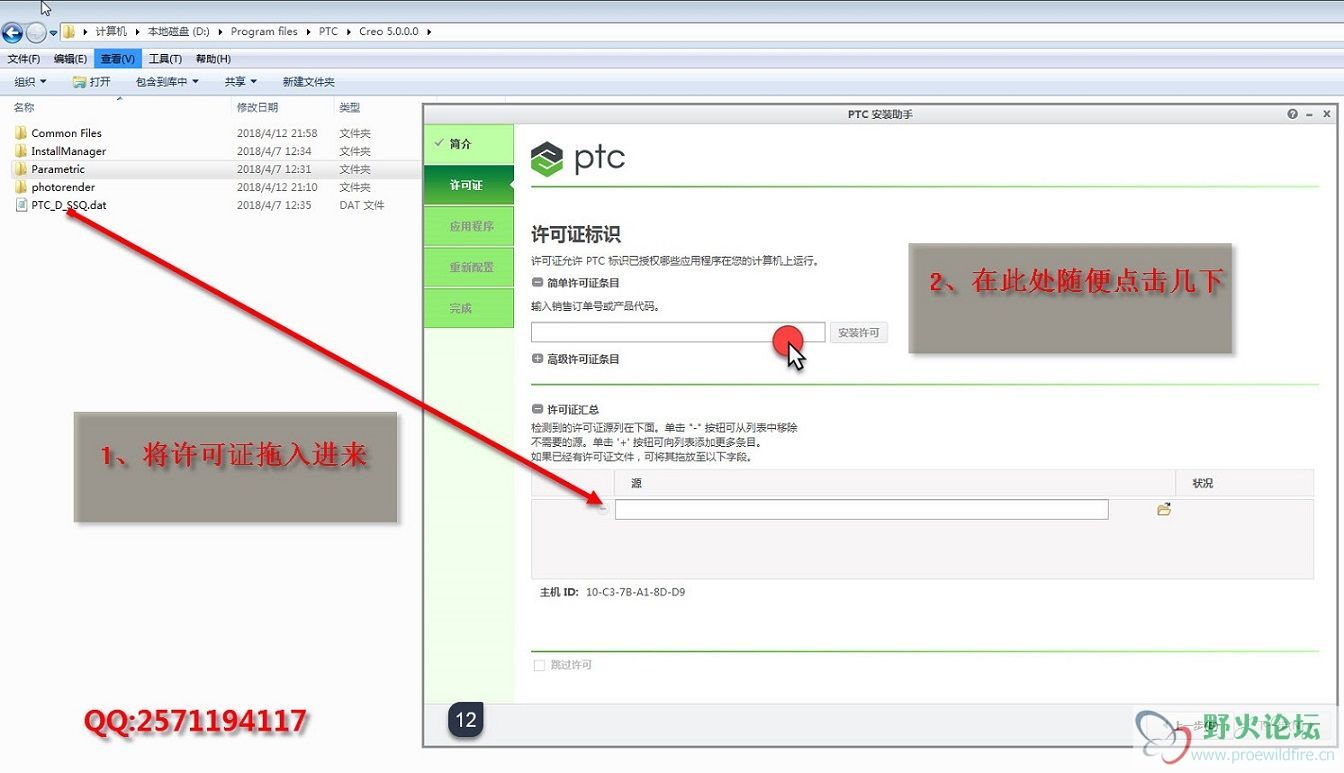Expand the arrow after 计算机 in breadcrumb
The height and width of the screenshot is (773, 1344).
138,32
